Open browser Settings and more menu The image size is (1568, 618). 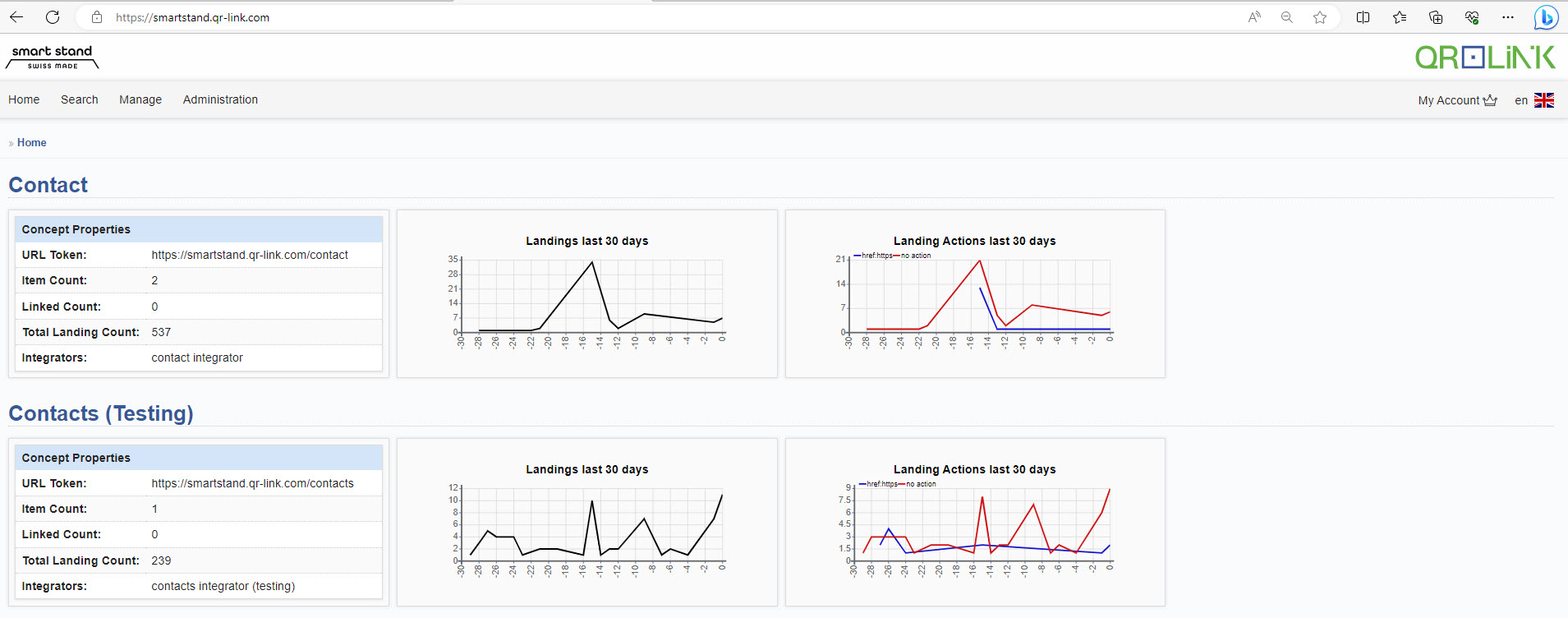[1508, 17]
